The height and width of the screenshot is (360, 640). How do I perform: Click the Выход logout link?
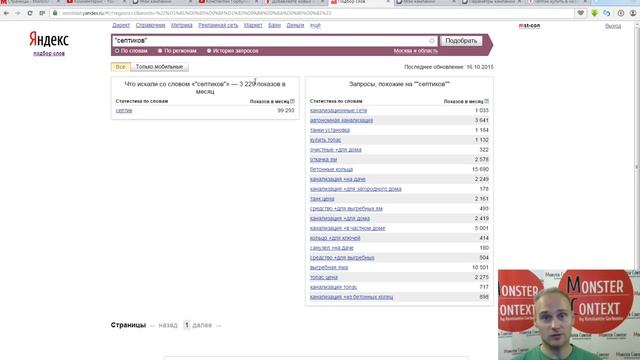tap(613, 26)
